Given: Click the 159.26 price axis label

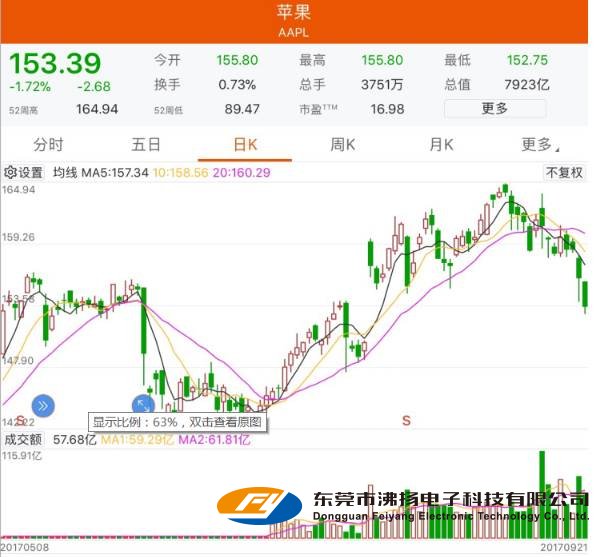Looking at the screenshot, I should click(18, 237).
